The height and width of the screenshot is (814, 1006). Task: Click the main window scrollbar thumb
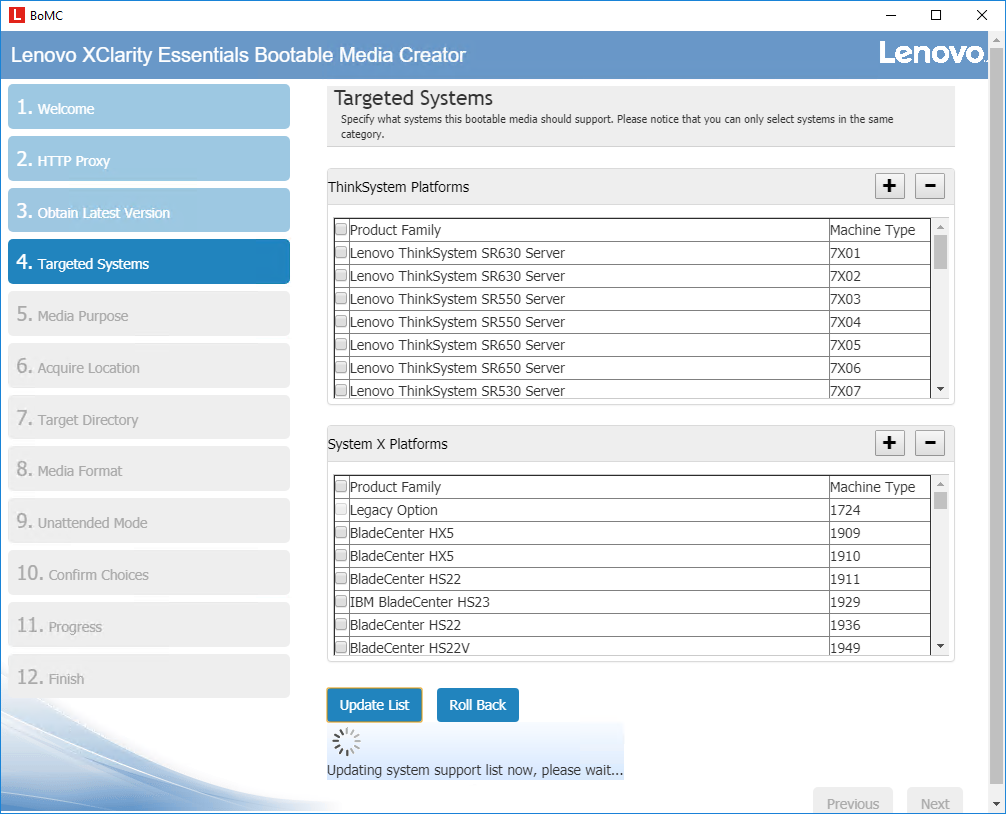(x=996, y=416)
